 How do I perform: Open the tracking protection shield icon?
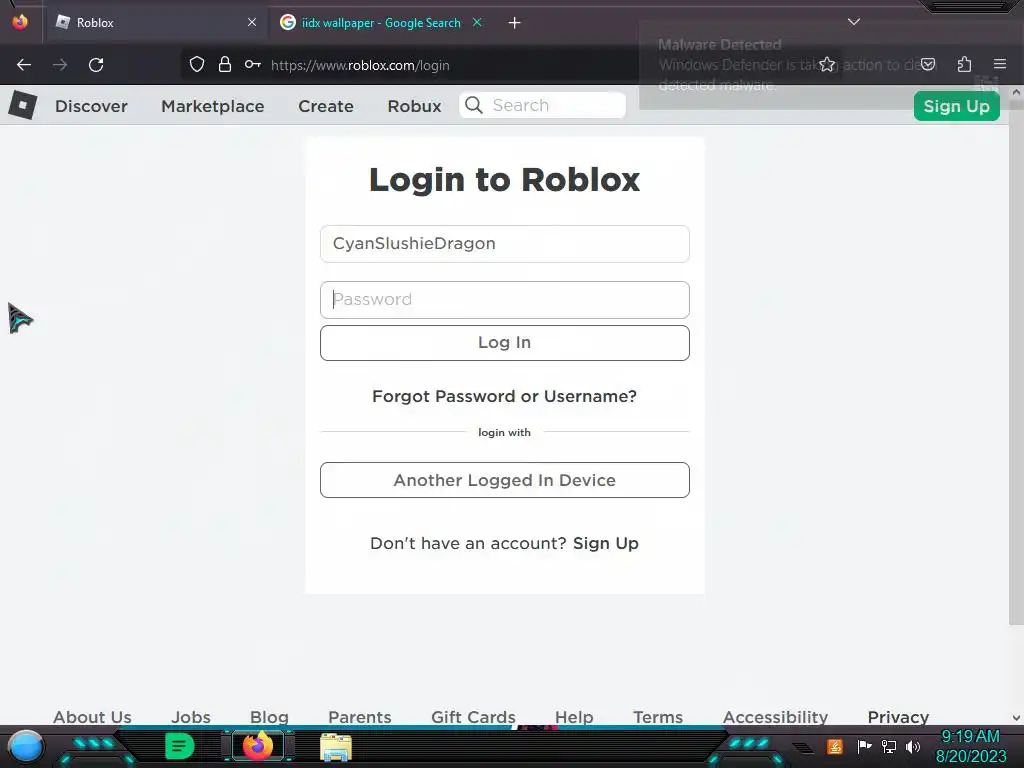[197, 64]
